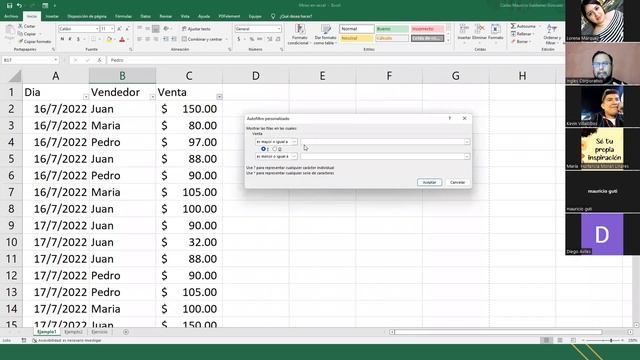Screen dimensions: 640x360
Task: Switch to the Datos ribbon tab
Action: point(145,16)
